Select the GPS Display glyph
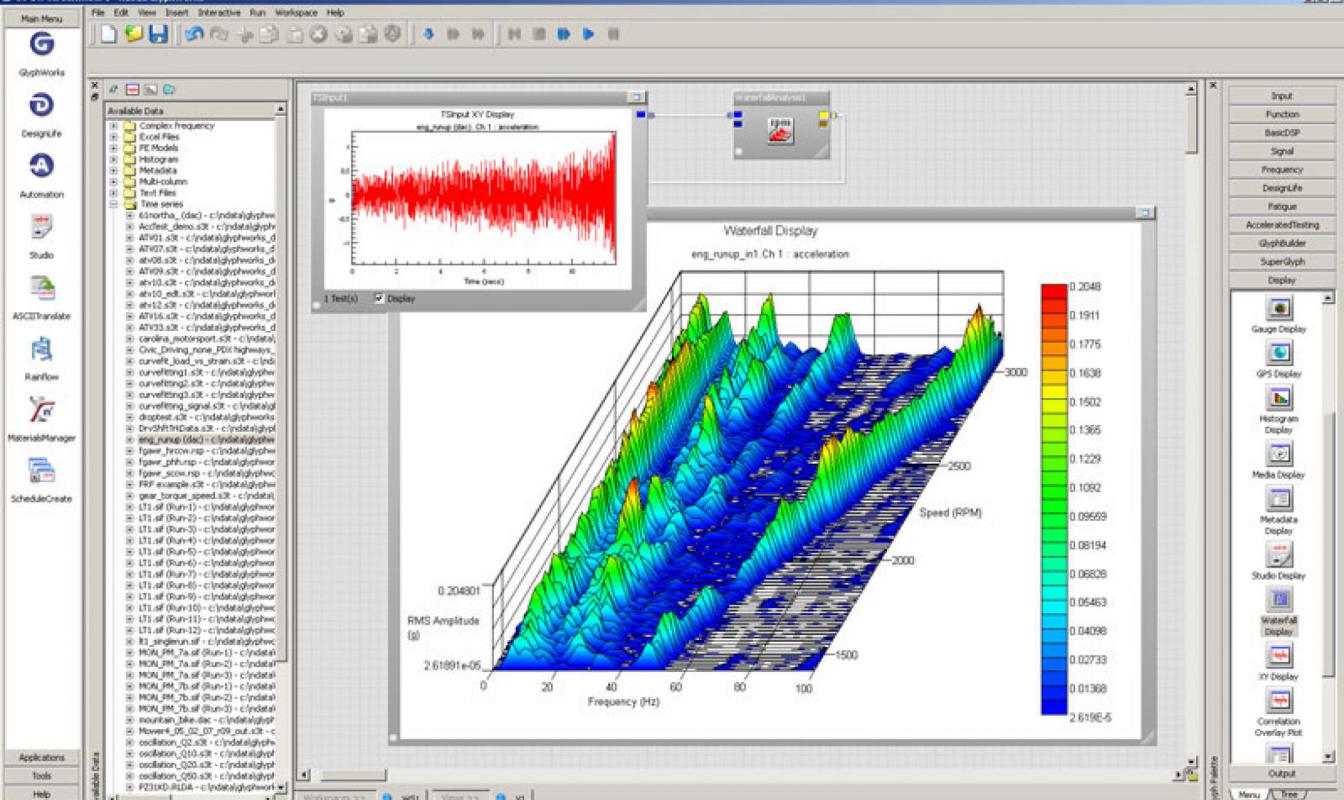The image size is (1344, 800). [x=1279, y=353]
